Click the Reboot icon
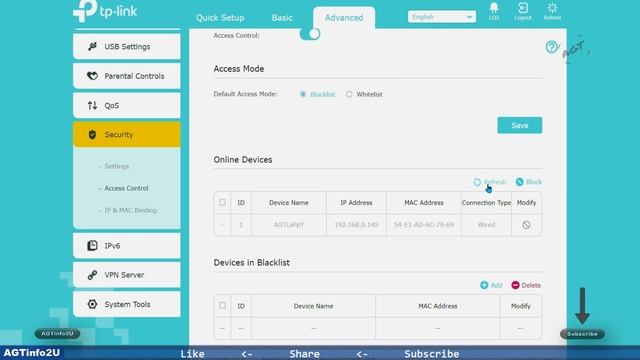Screen dimensions: 640x360 [552, 8]
